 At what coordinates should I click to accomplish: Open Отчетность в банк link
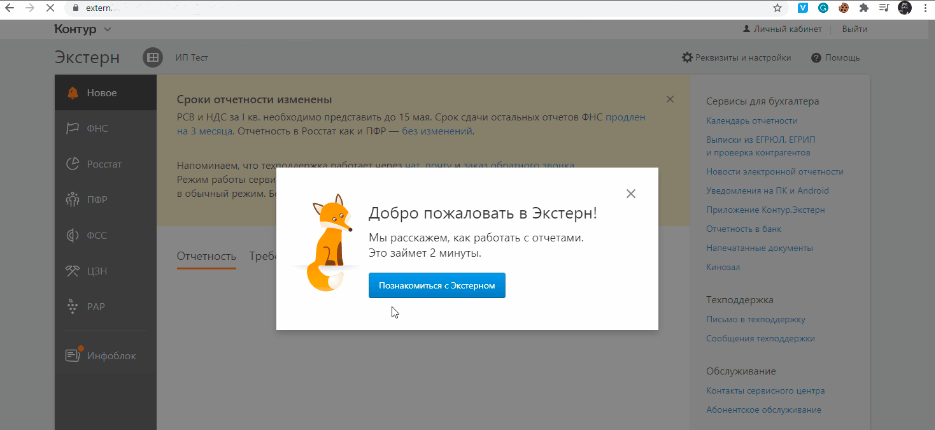pyautogui.click(x=744, y=229)
